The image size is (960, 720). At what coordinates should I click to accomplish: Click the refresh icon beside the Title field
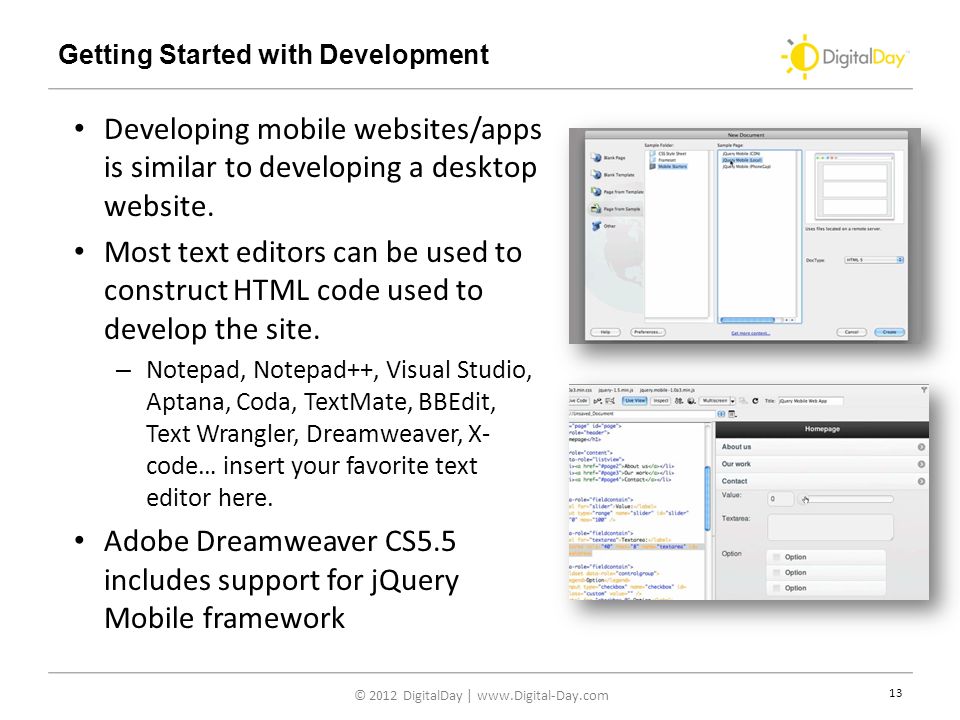755,401
